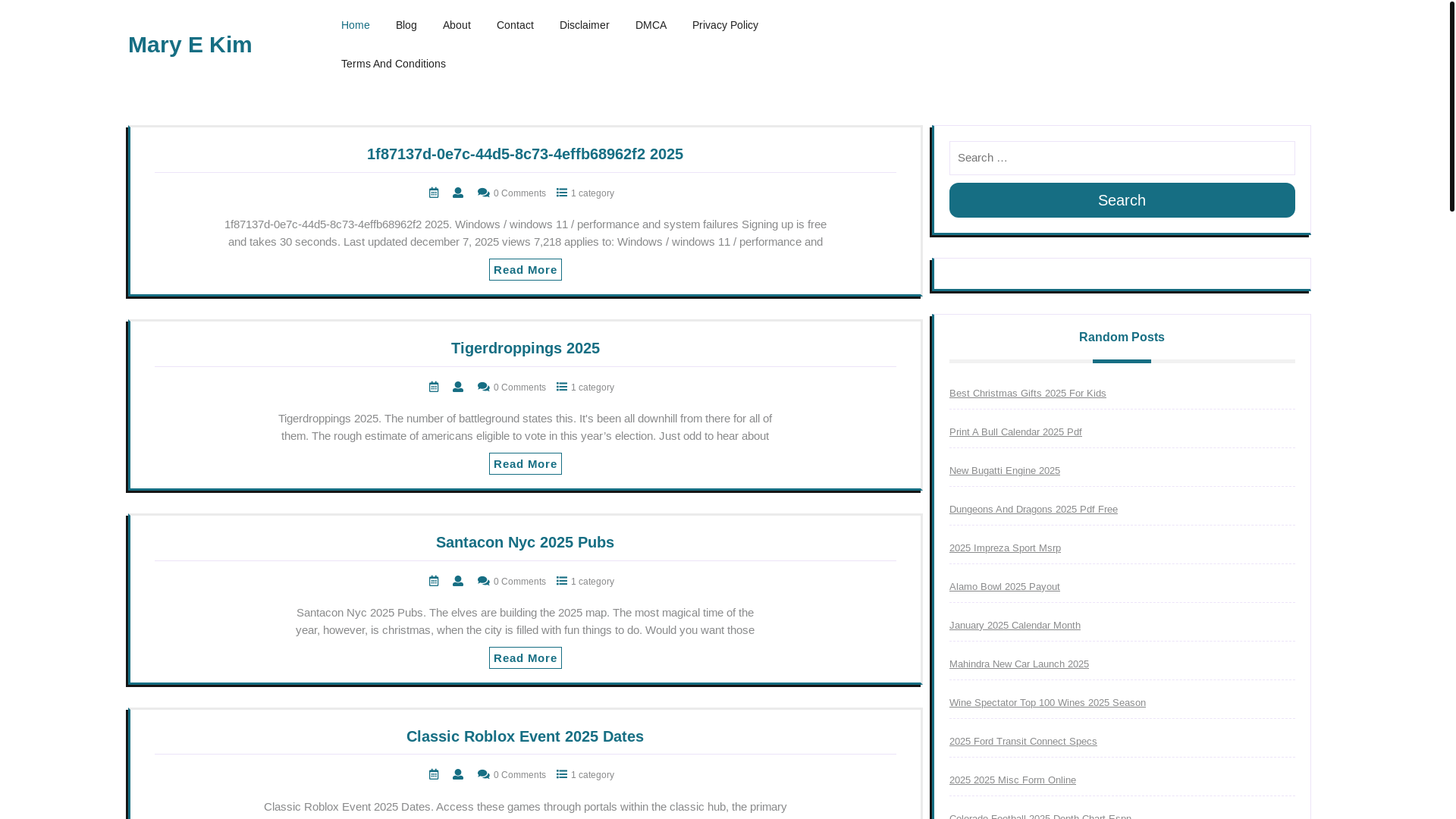1456x819 pixels.
Task: Open the DMCA page
Action: click(651, 25)
